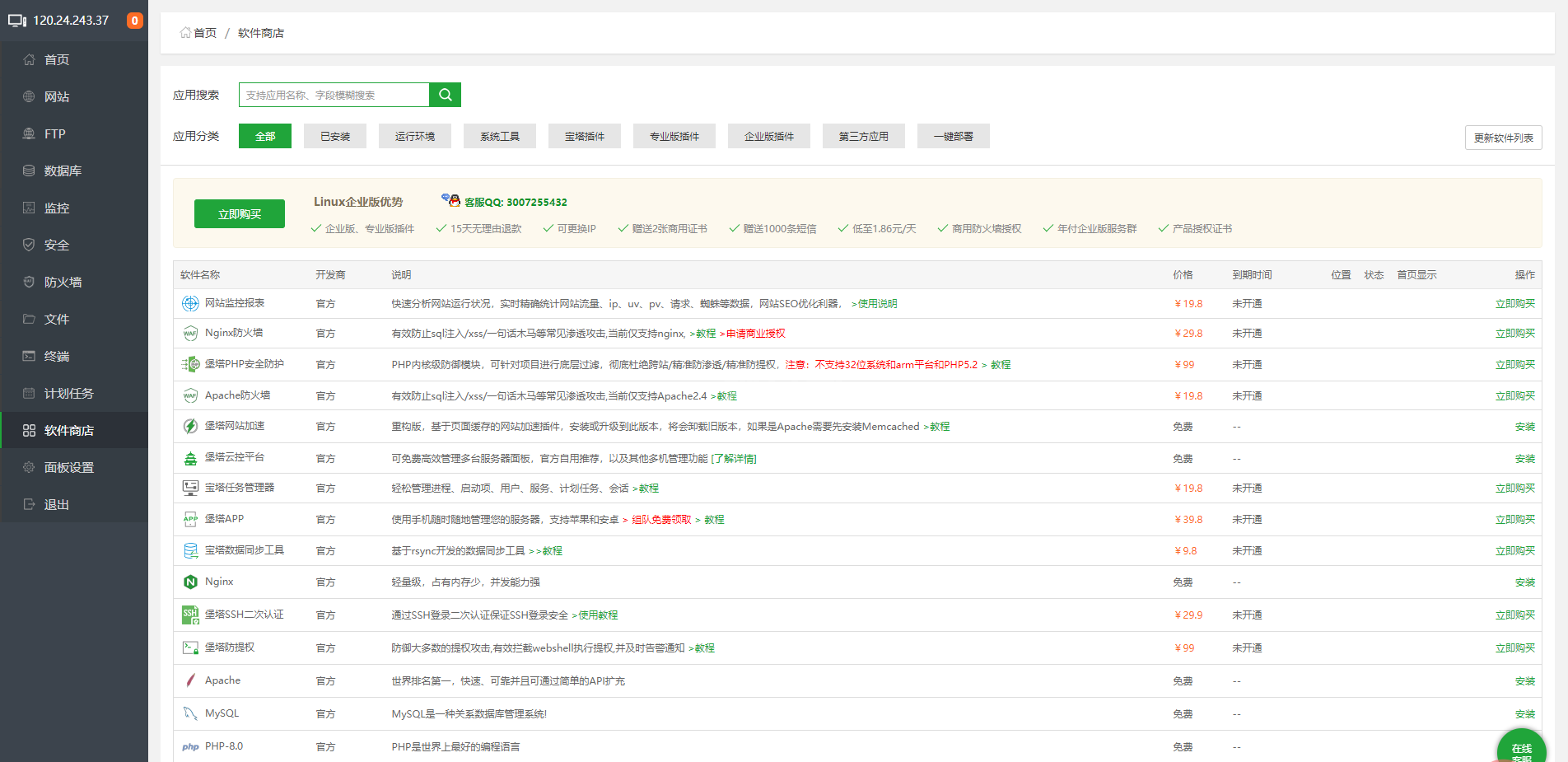Screen dimensions: 1568x762
Task: Select the 一键部署 category tab
Action: click(x=954, y=136)
